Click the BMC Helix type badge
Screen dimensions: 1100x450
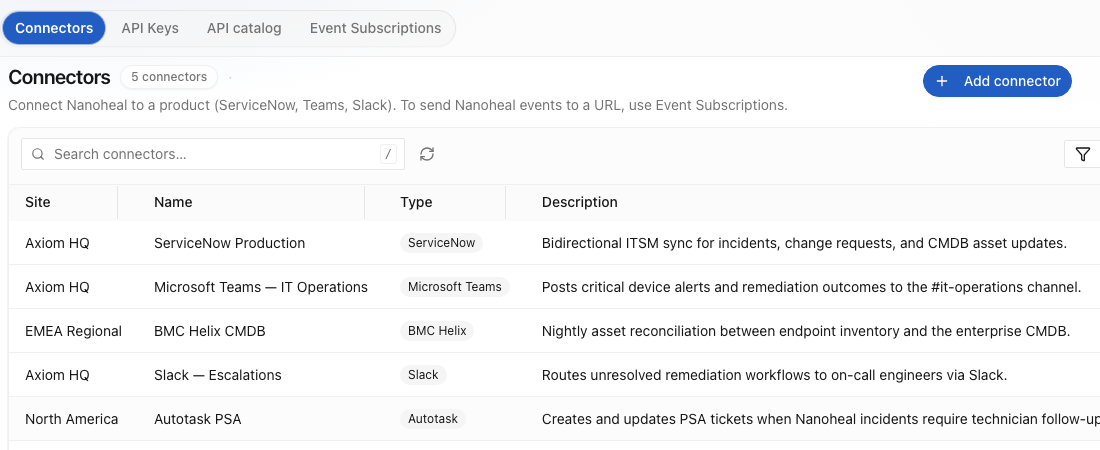tap(437, 331)
